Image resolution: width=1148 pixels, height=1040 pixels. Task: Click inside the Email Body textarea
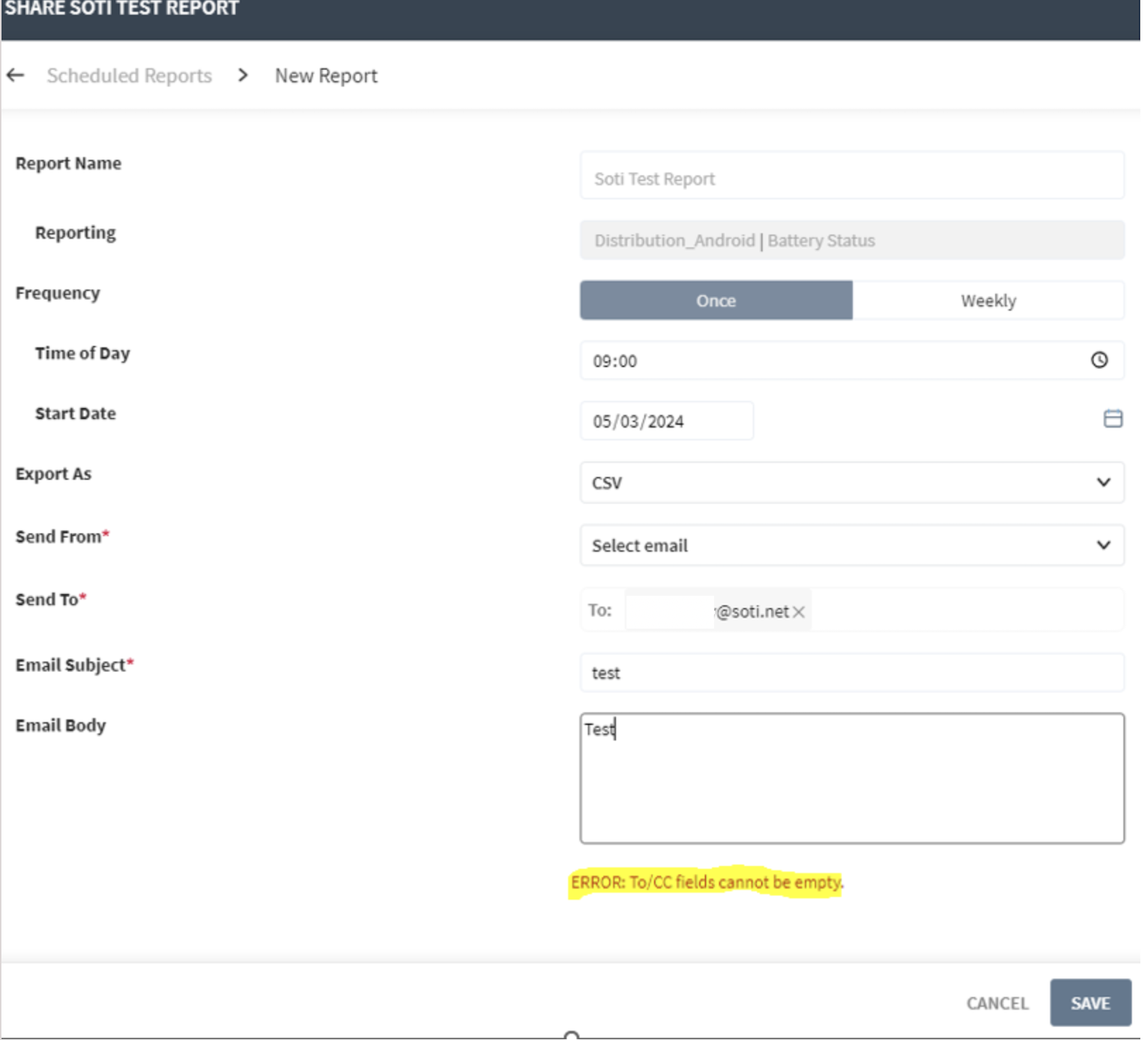click(x=851, y=779)
